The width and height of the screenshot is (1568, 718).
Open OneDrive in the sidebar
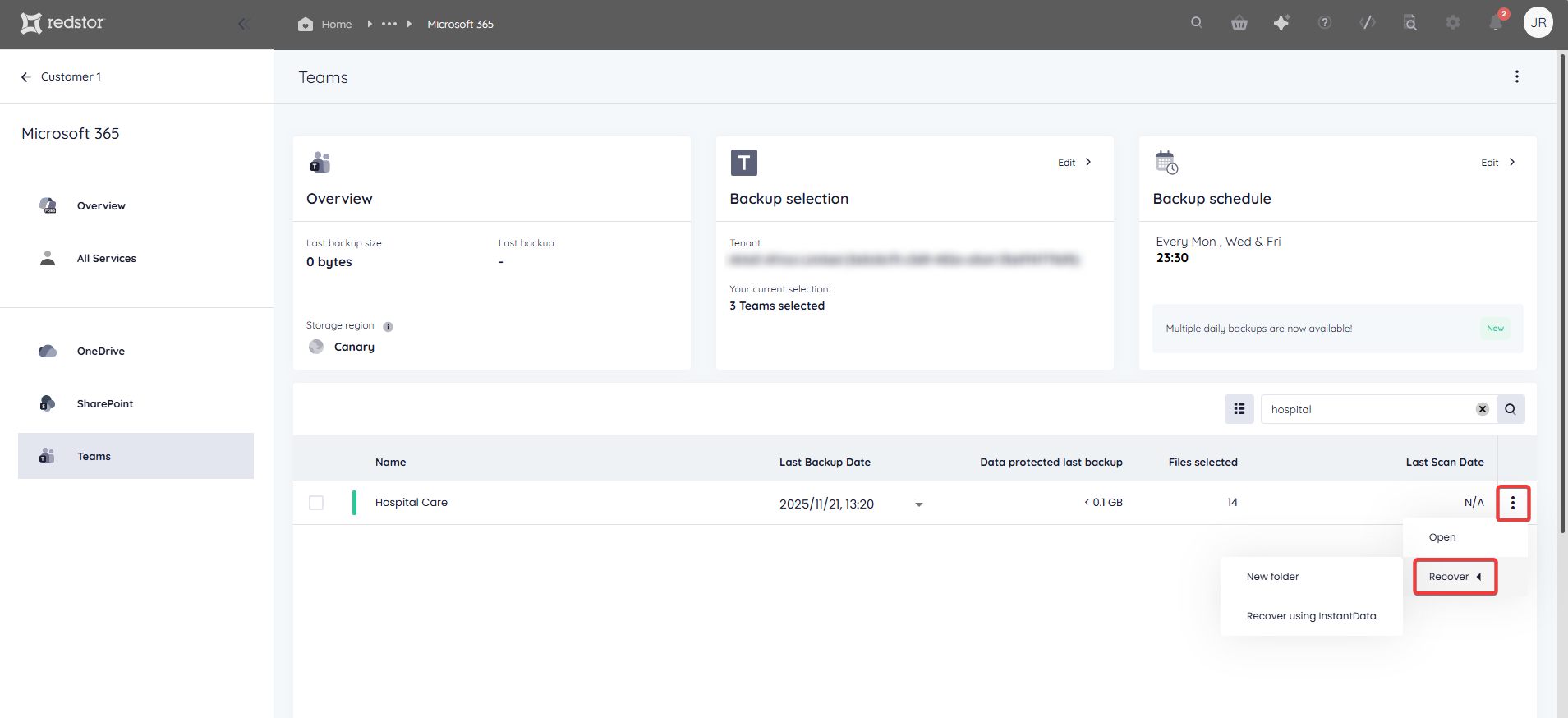click(101, 352)
